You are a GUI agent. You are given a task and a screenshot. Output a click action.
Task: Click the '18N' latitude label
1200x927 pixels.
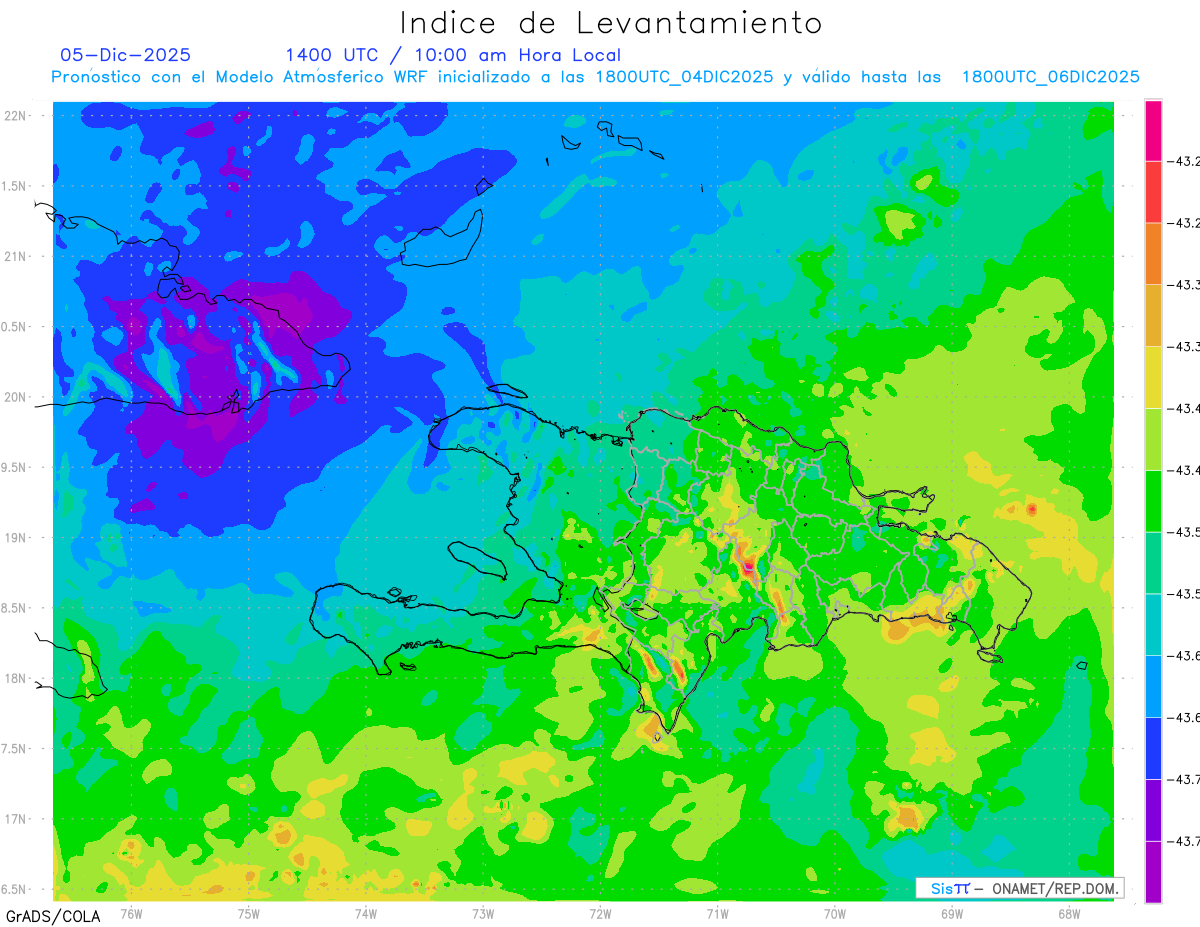point(14,678)
